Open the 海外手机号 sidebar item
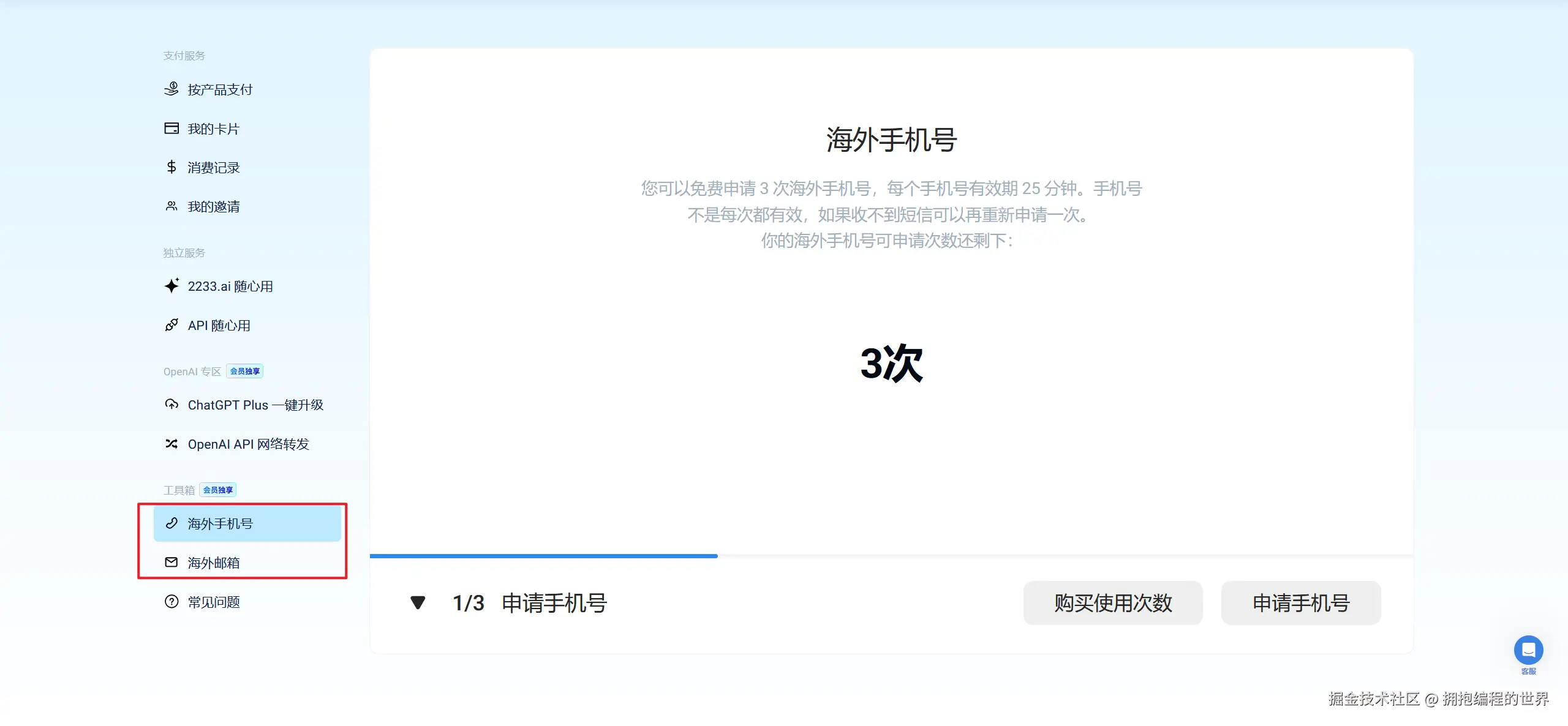Viewport: 1568px width, 726px height. coord(247,524)
